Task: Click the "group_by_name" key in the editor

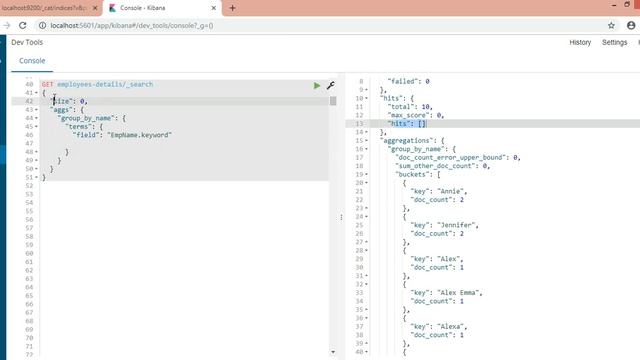Action: 87,118
